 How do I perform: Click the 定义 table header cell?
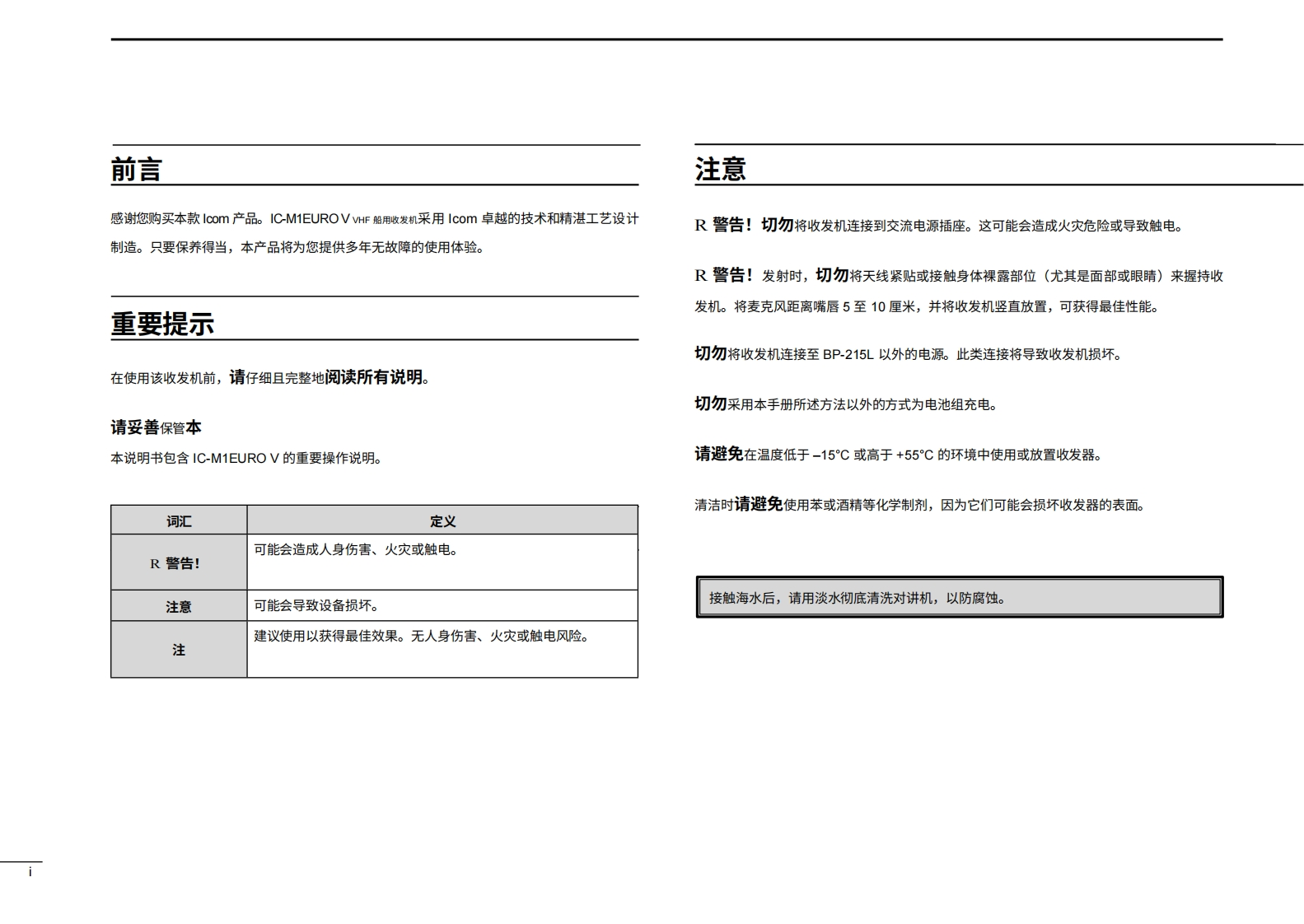tap(442, 520)
